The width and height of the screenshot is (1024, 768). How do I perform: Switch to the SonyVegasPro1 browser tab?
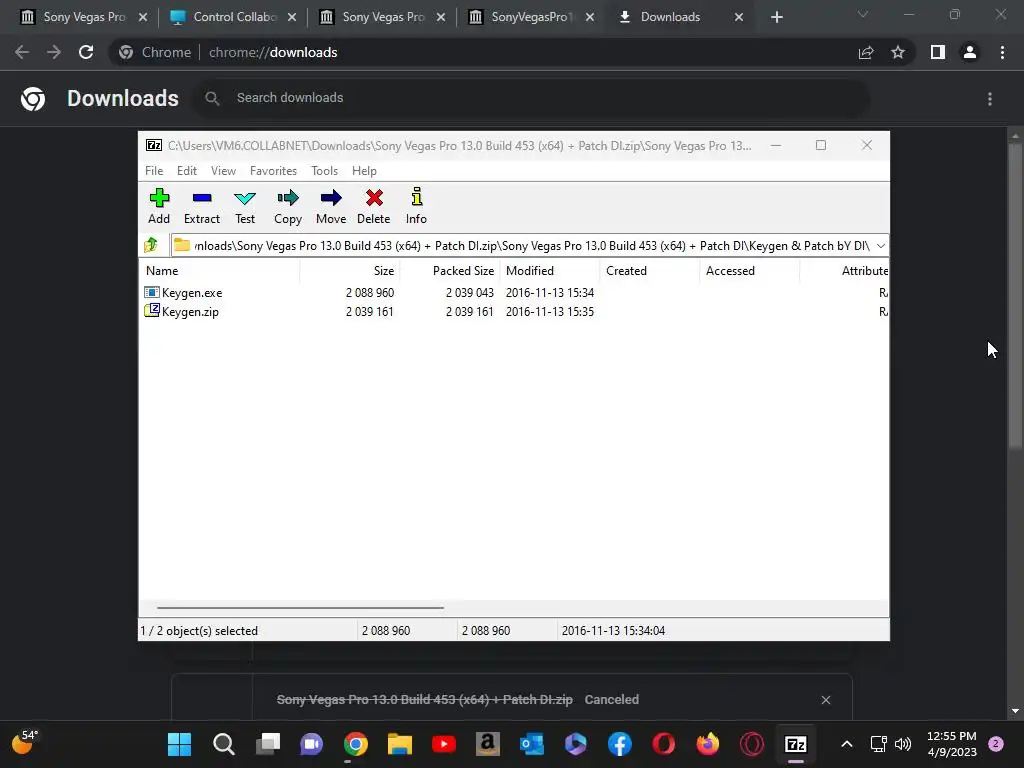pos(531,17)
